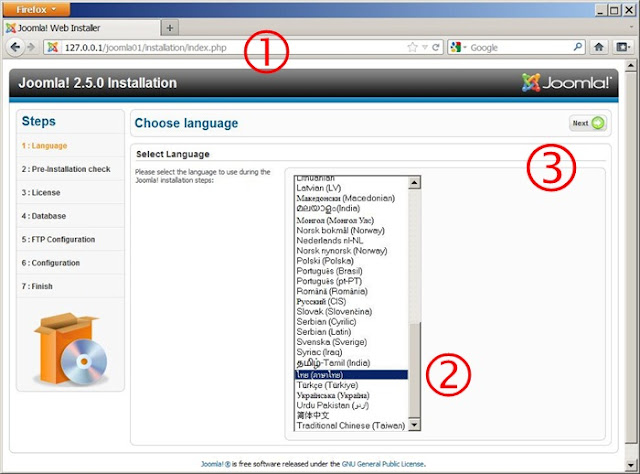Select step 3 : License
Screen dimensions: 640x474
point(41,193)
